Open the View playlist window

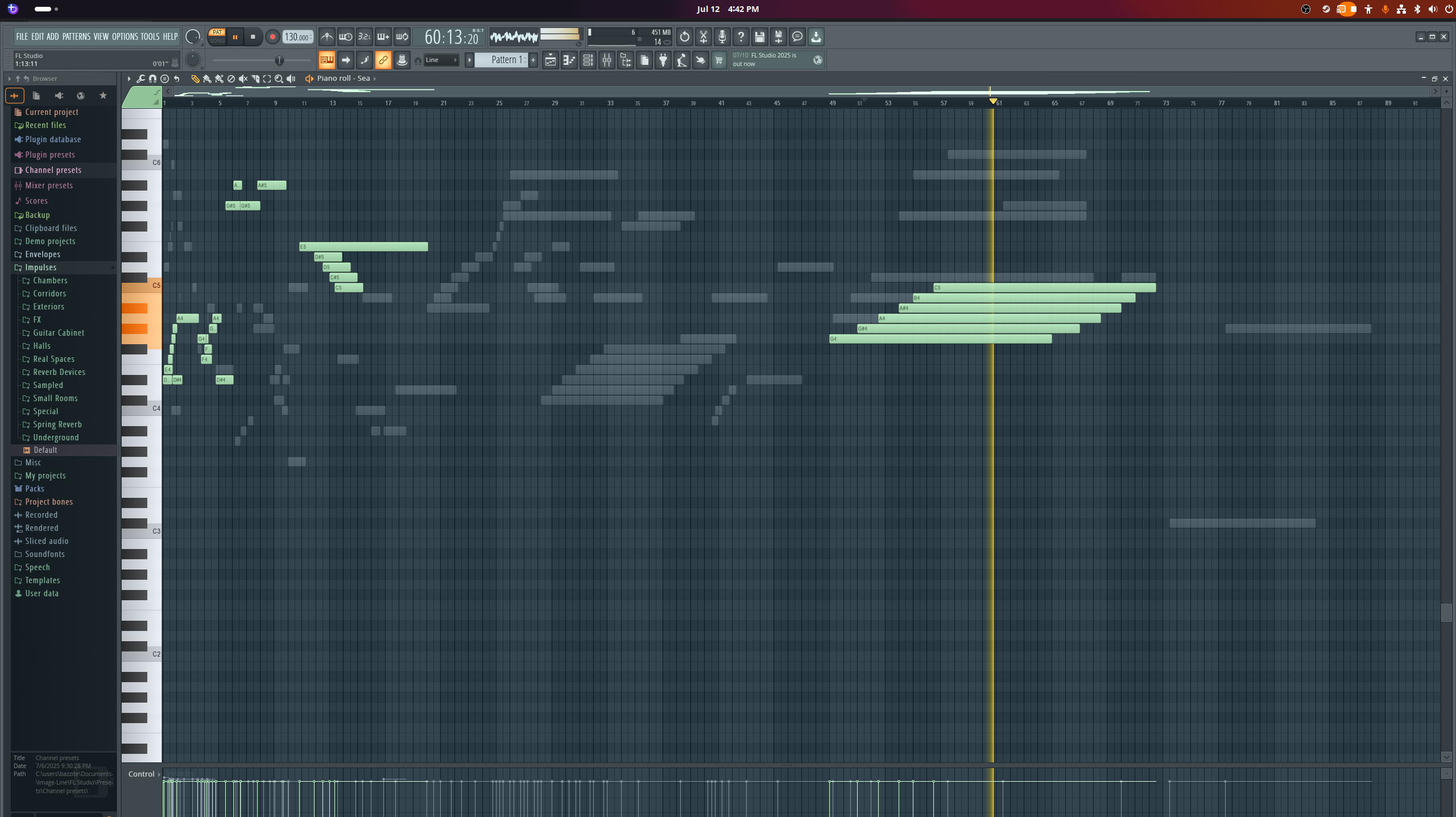(x=550, y=60)
